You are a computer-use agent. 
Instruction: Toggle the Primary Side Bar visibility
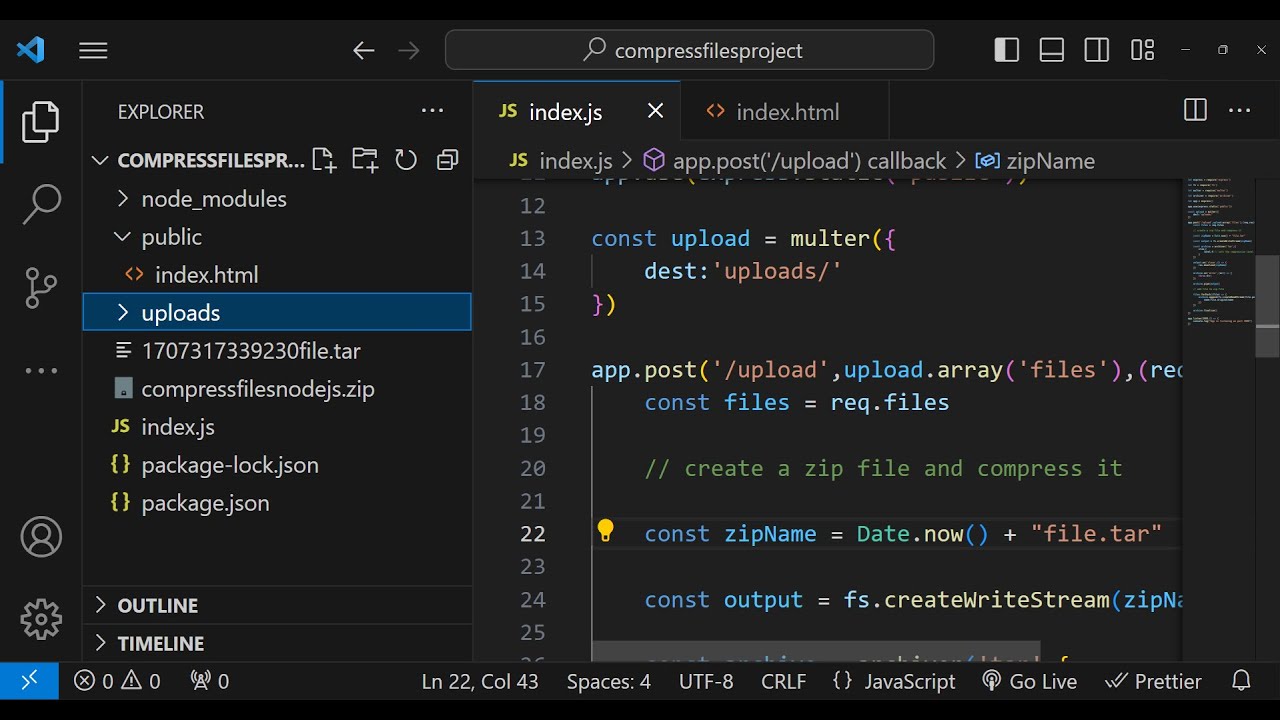click(1006, 50)
